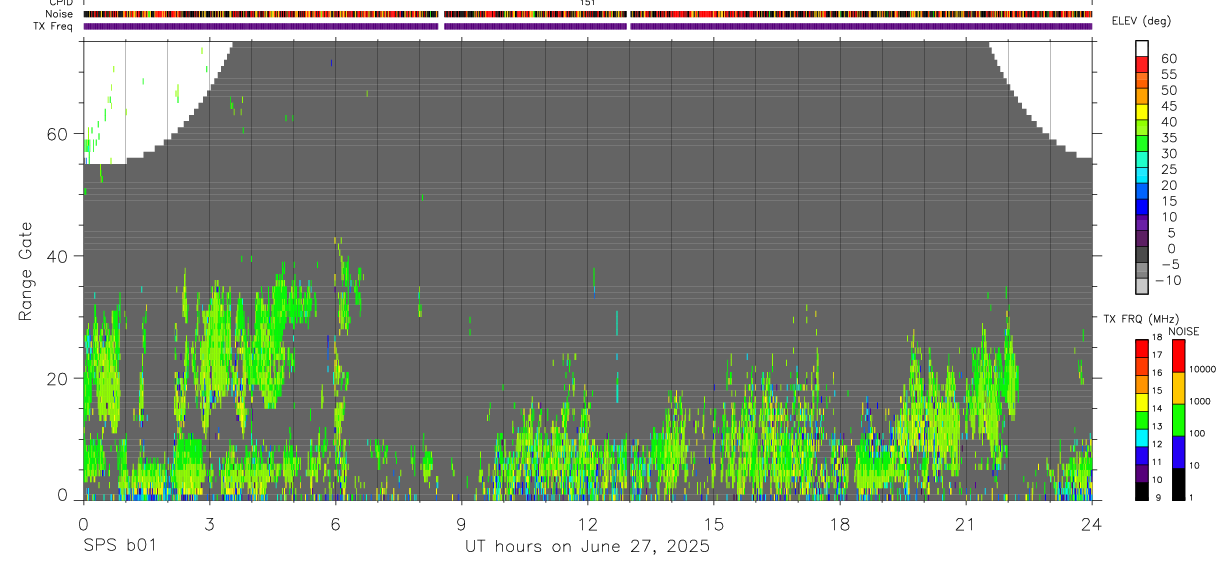Click the red top swatch of NOISE colorbar

pyautogui.click(x=1179, y=355)
